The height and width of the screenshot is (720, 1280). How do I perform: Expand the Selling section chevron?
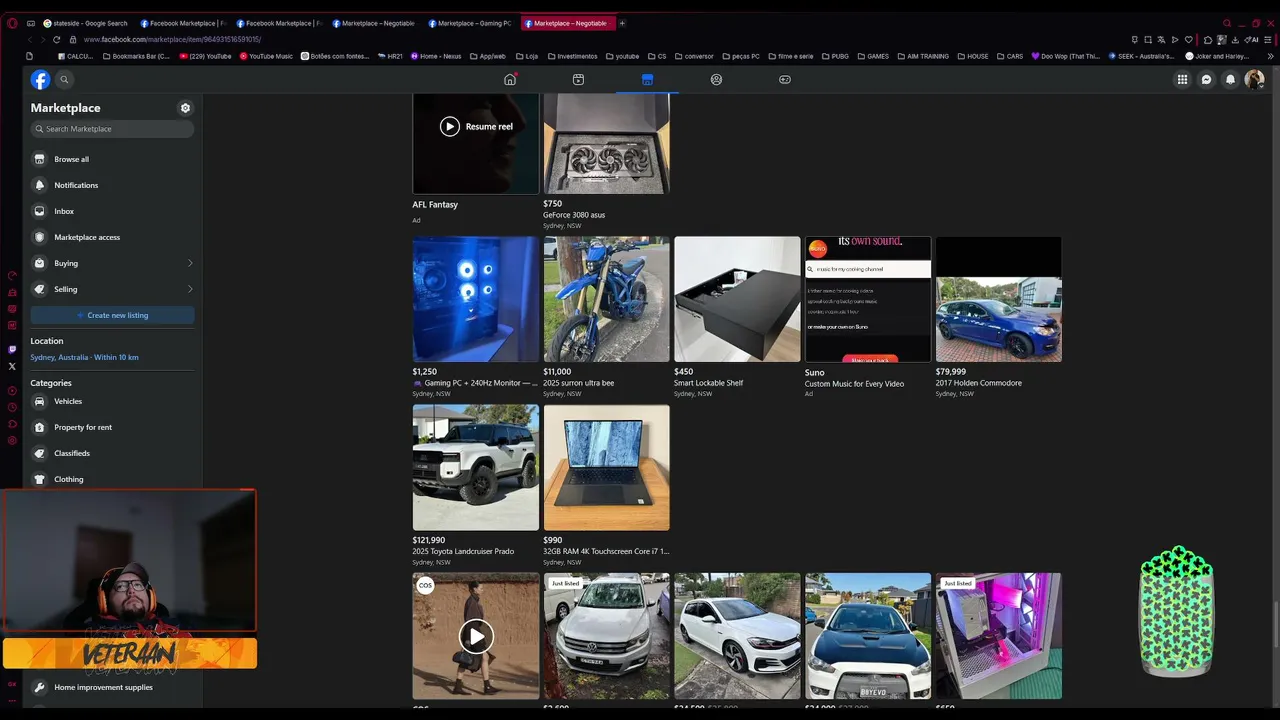[x=190, y=289]
